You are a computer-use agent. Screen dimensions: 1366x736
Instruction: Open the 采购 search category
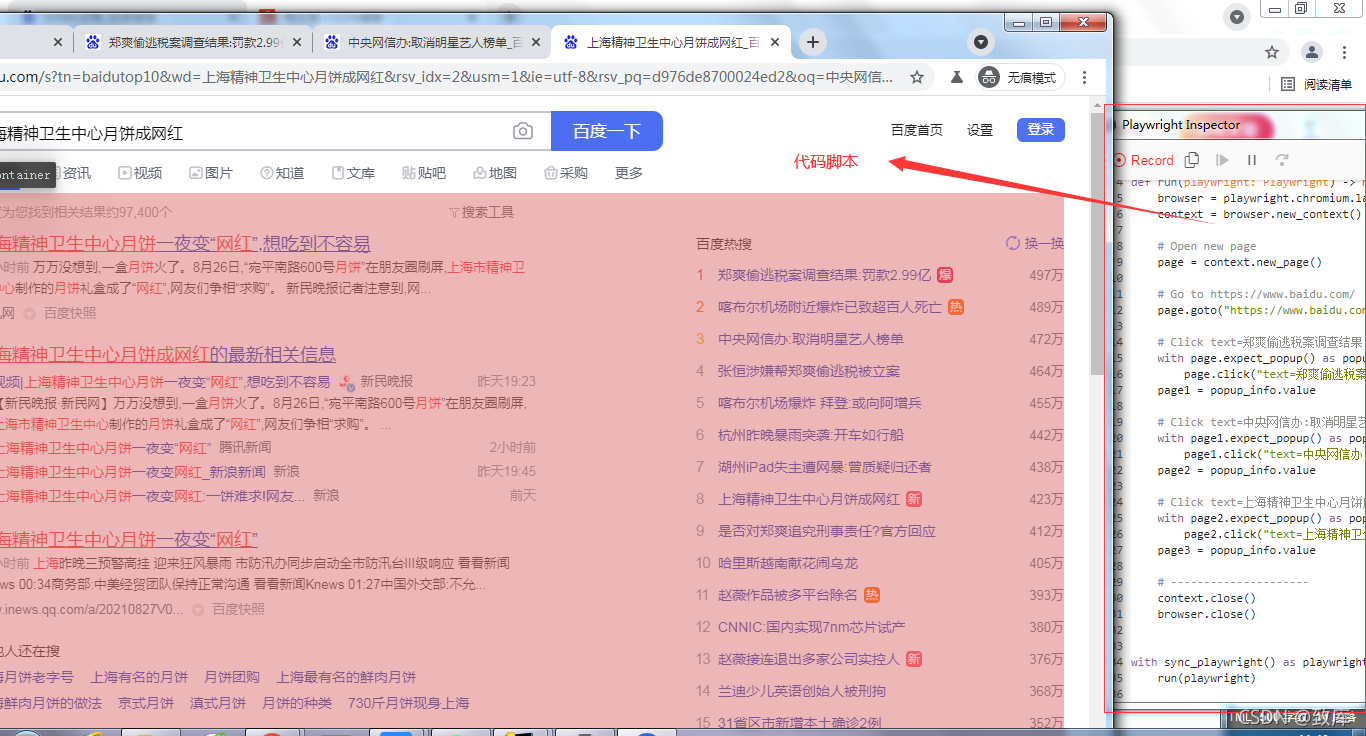pyautogui.click(x=566, y=173)
